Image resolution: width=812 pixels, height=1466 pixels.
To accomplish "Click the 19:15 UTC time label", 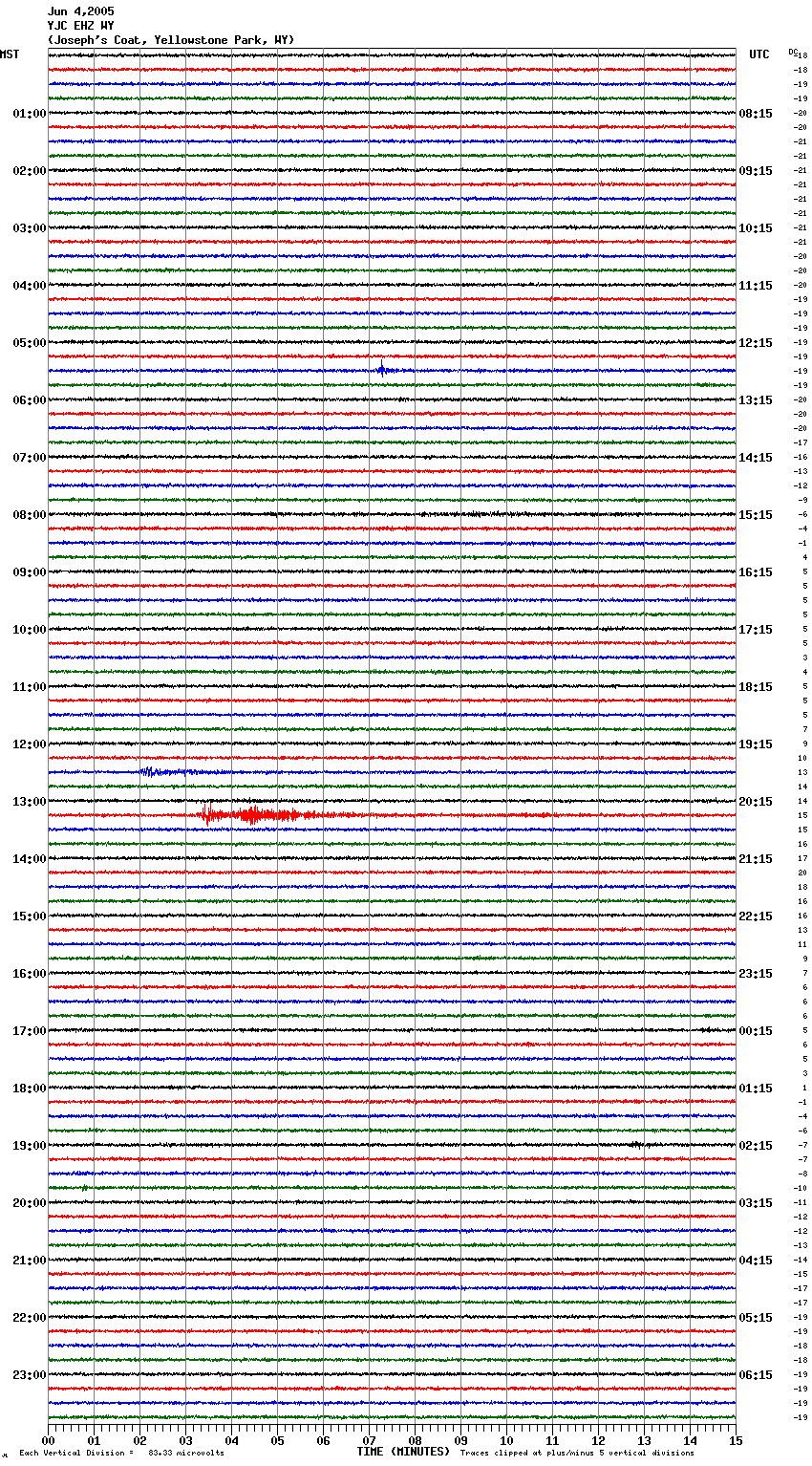I will 756,744.
